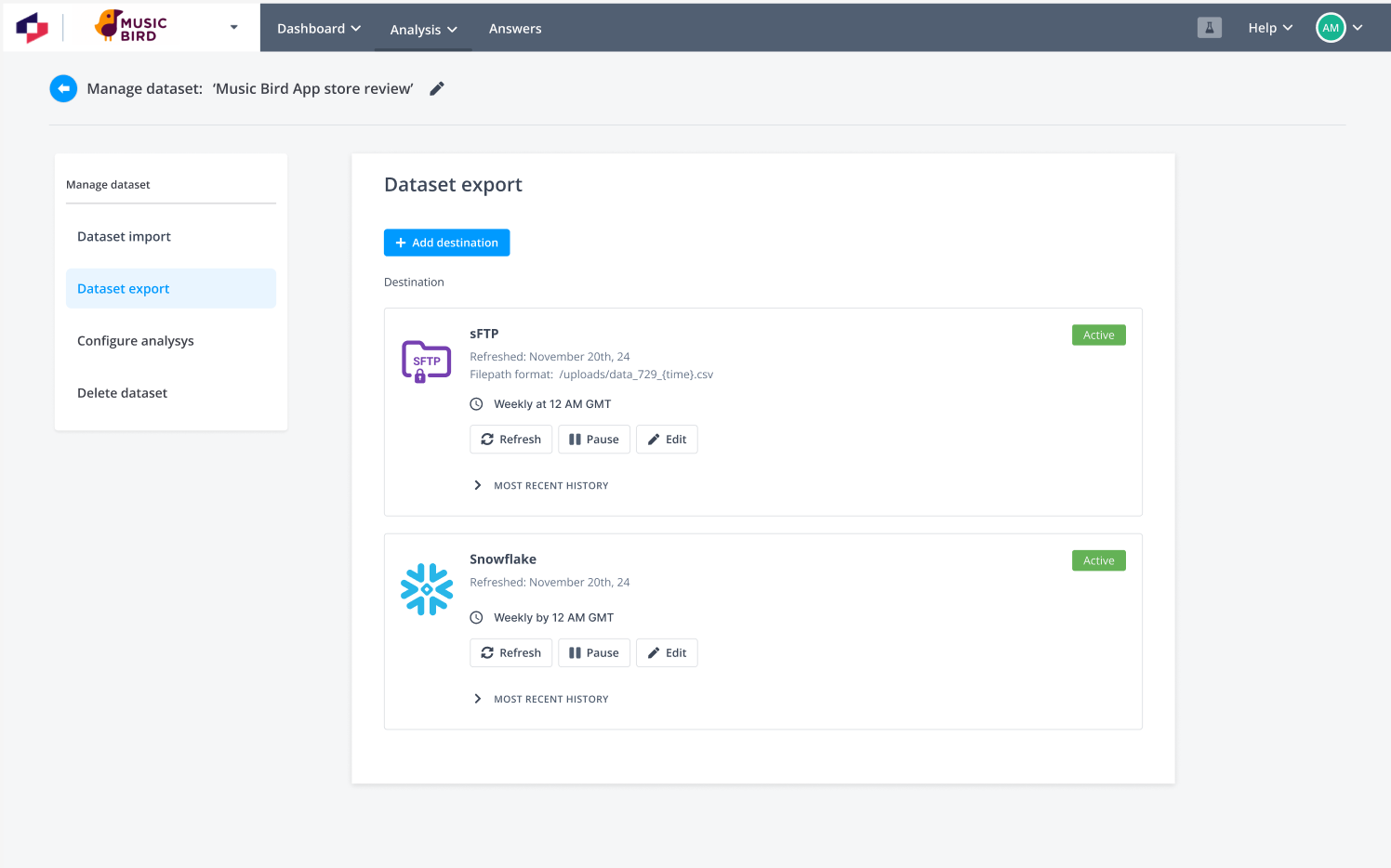Open the Analysis menu
This screenshot has width=1391, height=868.
click(x=424, y=30)
